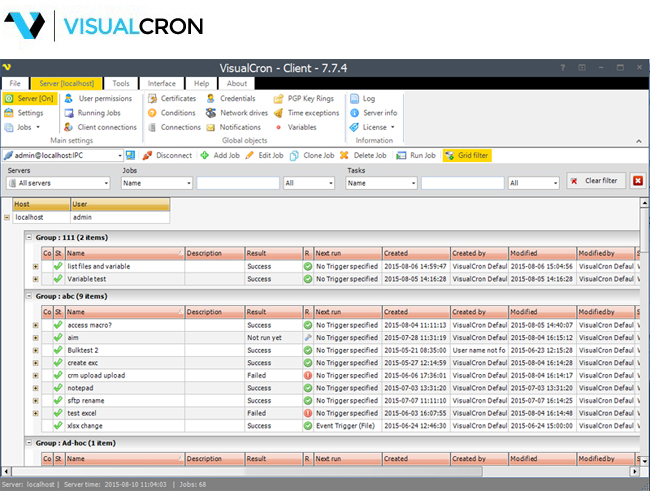Show Client connections
This screenshot has width=650, height=491.
100,127
